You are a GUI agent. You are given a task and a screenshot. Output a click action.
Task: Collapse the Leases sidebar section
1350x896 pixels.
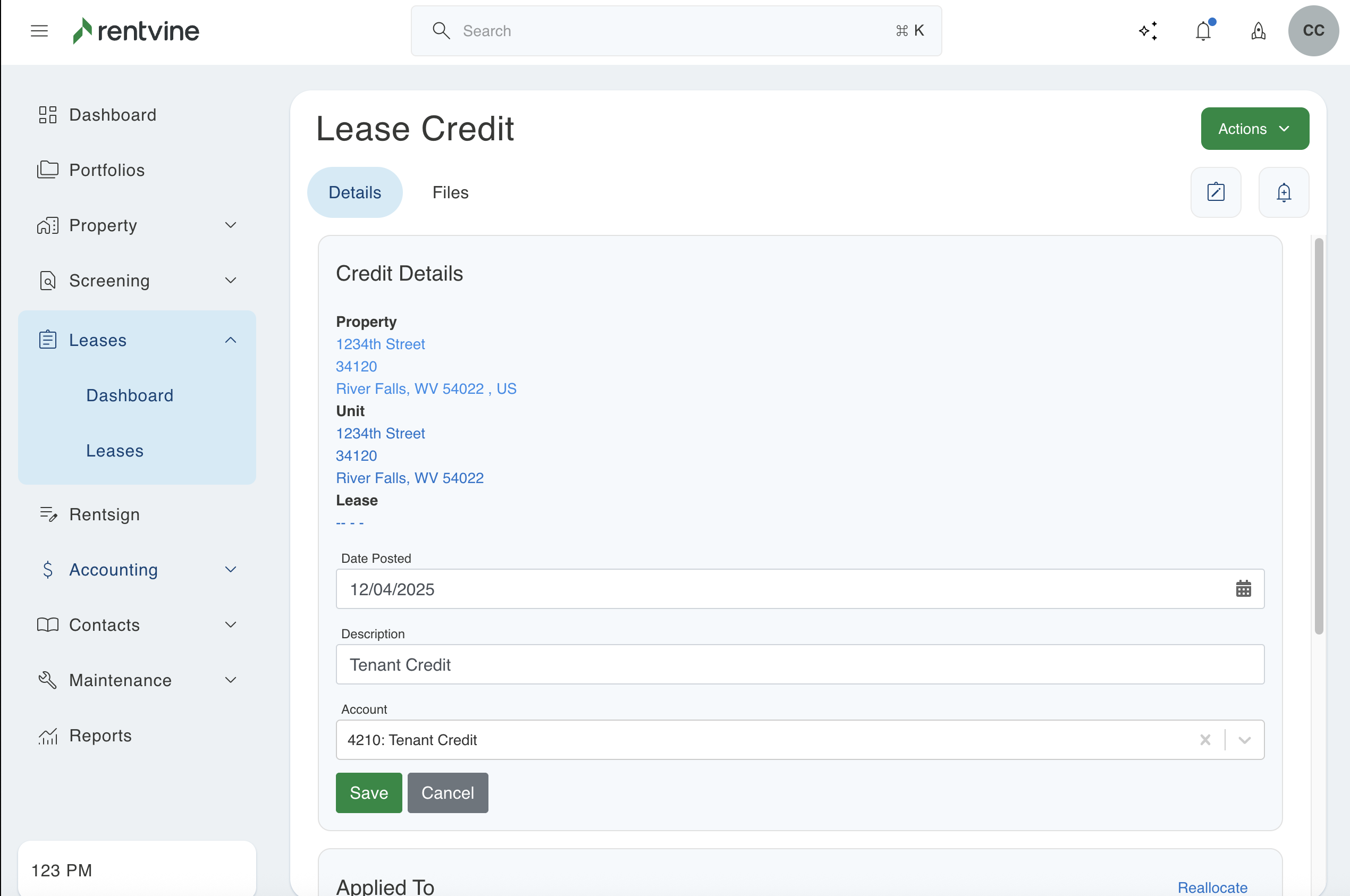[x=230, y=340]
